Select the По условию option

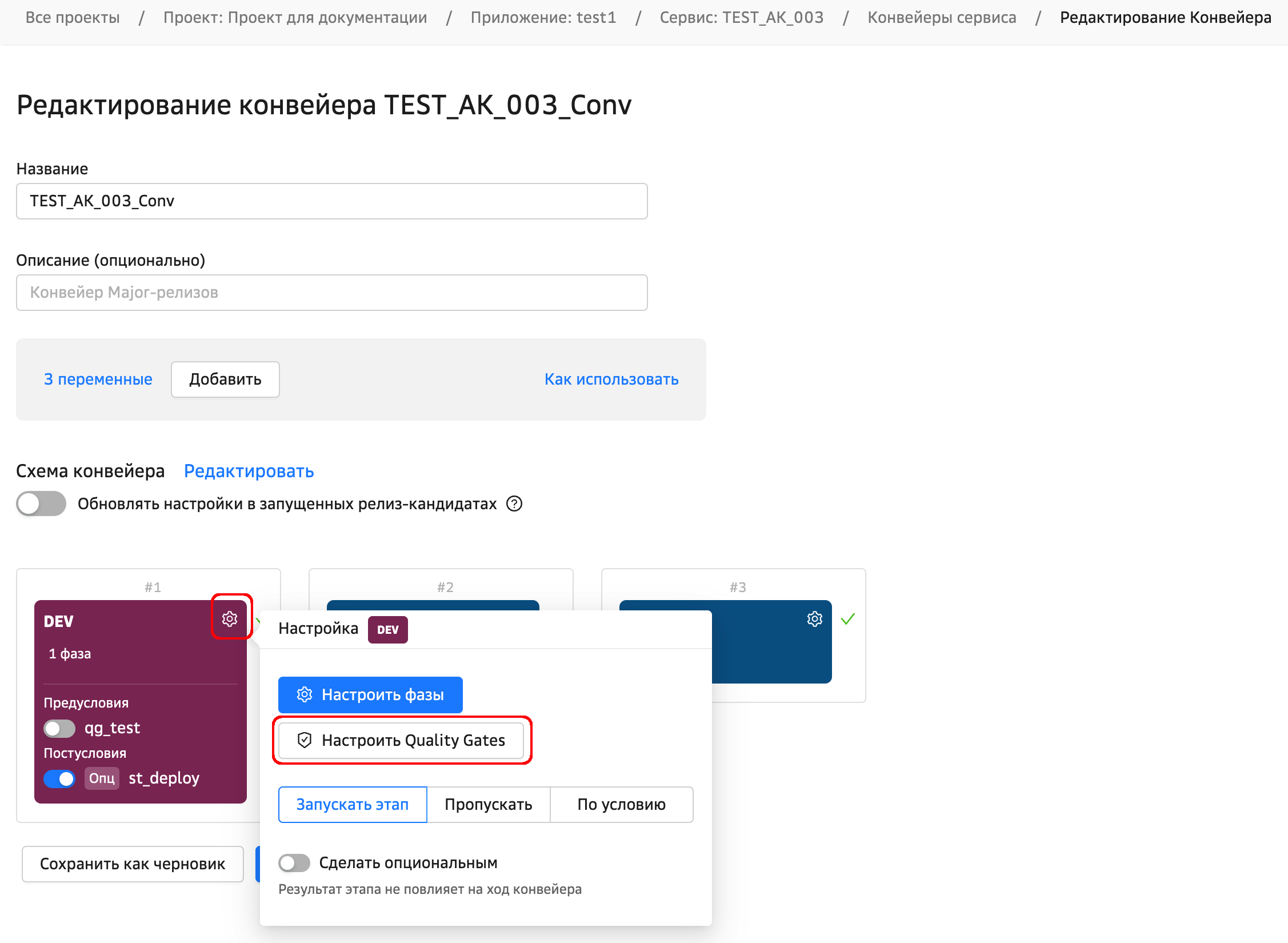(621, 804)
